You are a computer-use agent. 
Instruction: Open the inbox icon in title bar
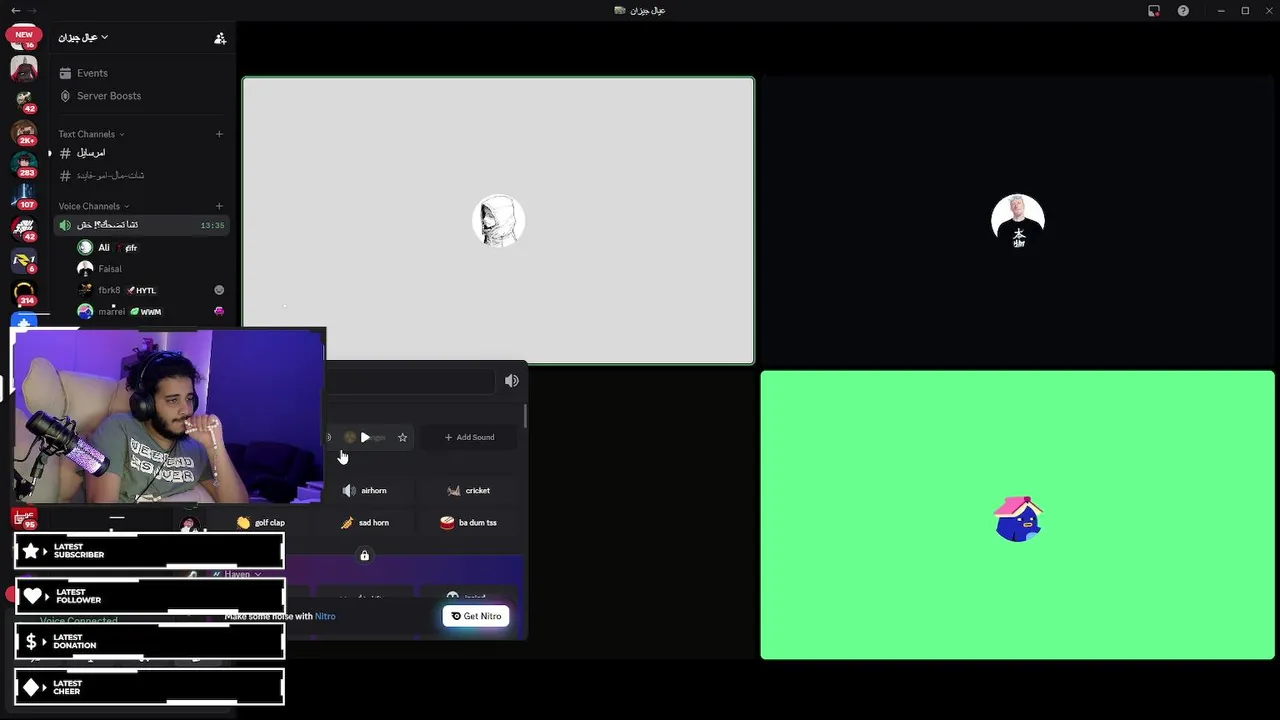pyautogui.click(x=1154, y=11)
